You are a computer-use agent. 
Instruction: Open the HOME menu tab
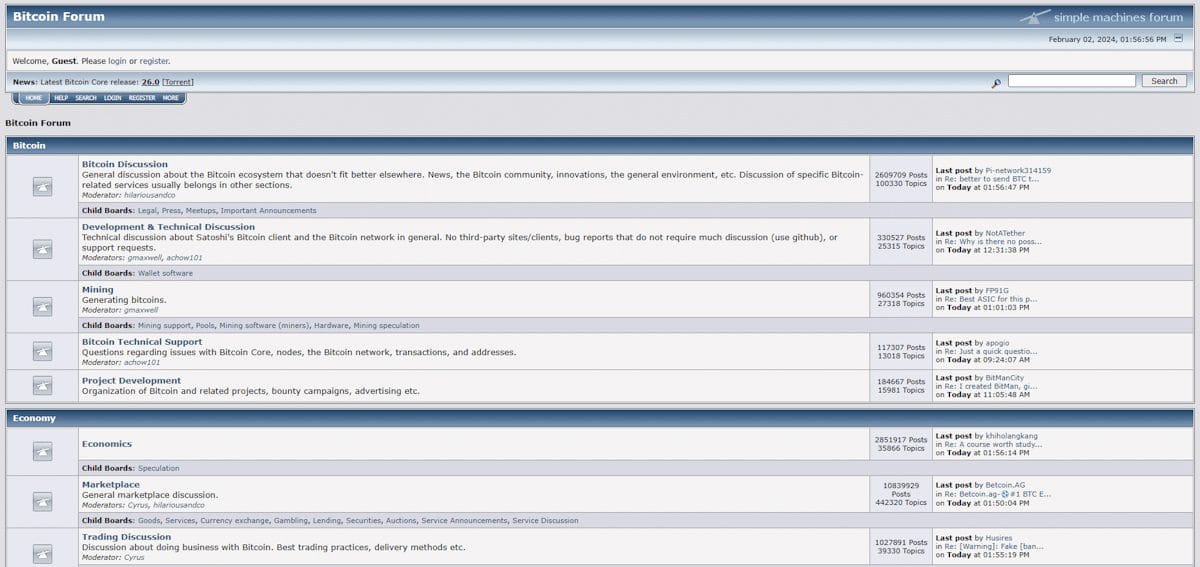(x=34, y=98)
